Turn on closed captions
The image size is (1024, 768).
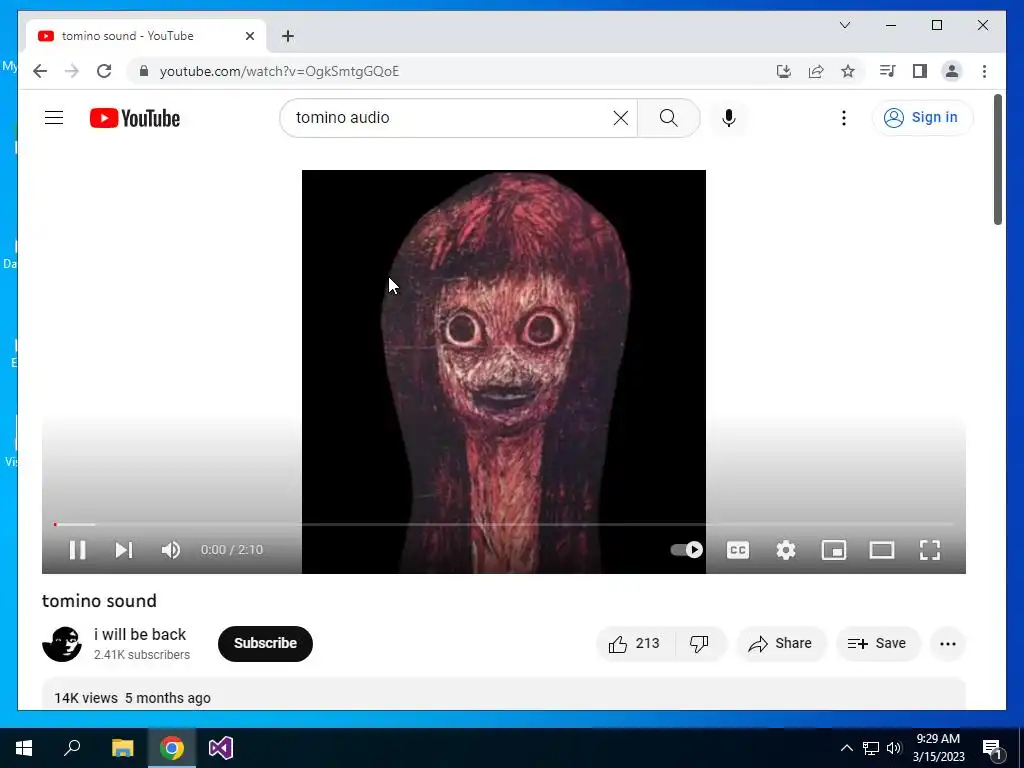tap(738, 550)
